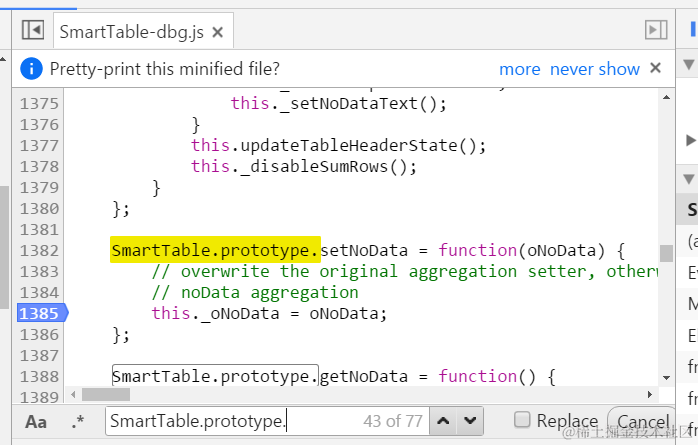Click the horizontal scrollbar thumb
This screenshot has width=698, height=445.
pos(106,394)
